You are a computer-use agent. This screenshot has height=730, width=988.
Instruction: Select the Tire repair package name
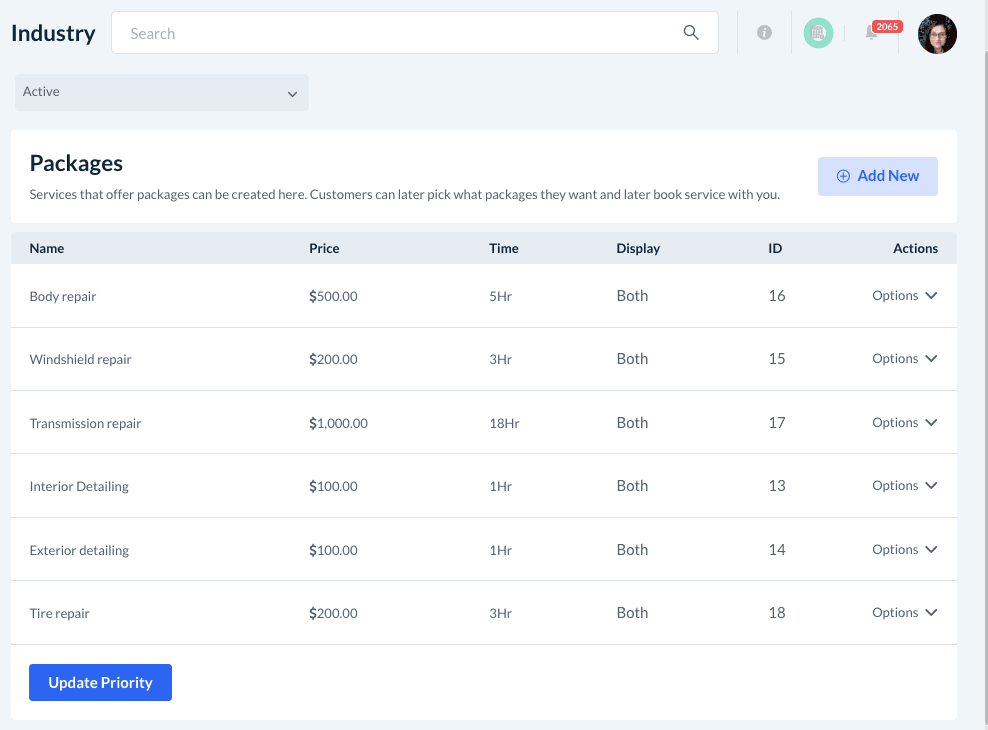60,614
